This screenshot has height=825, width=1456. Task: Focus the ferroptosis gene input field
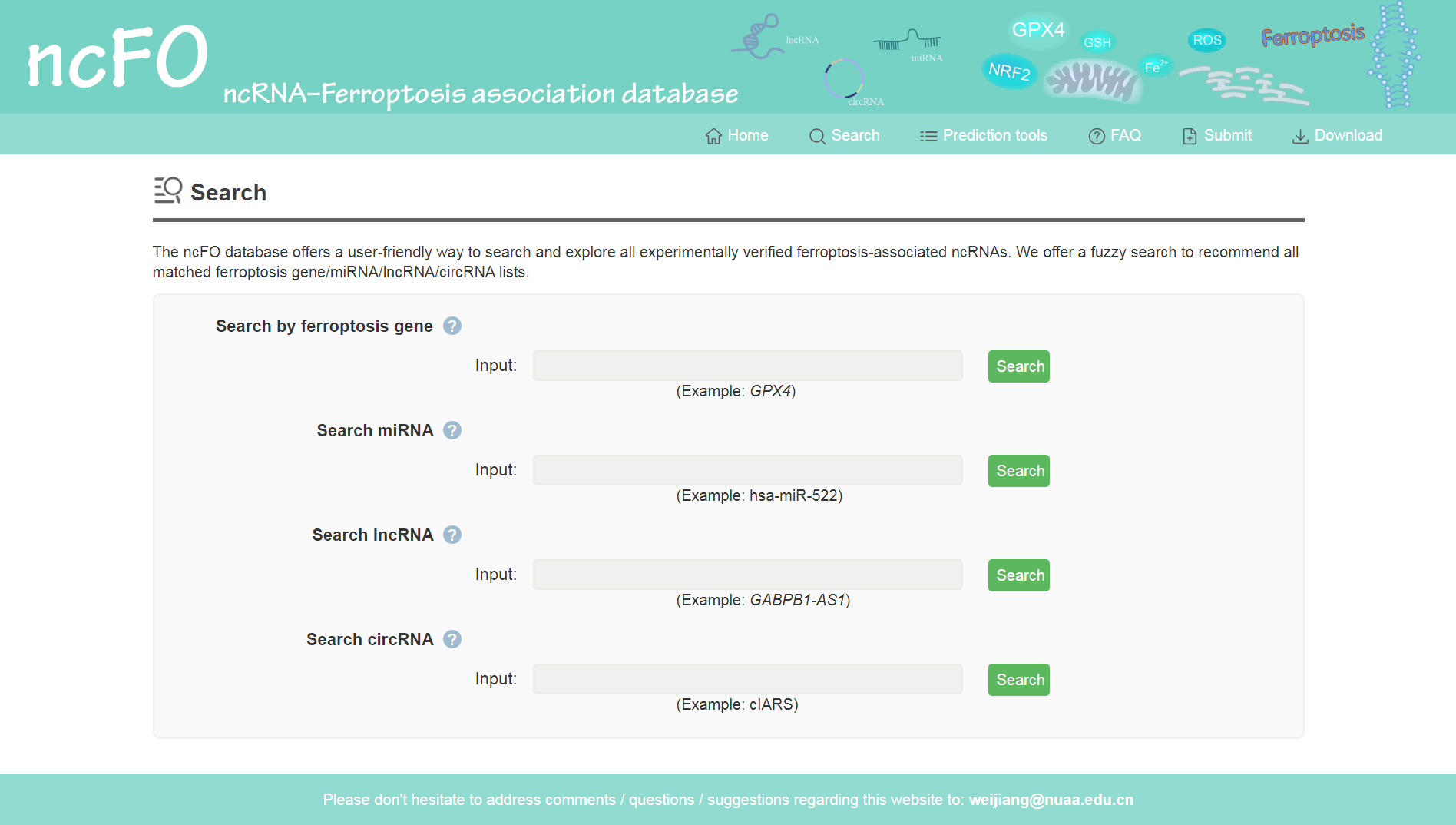click(748, 366)
